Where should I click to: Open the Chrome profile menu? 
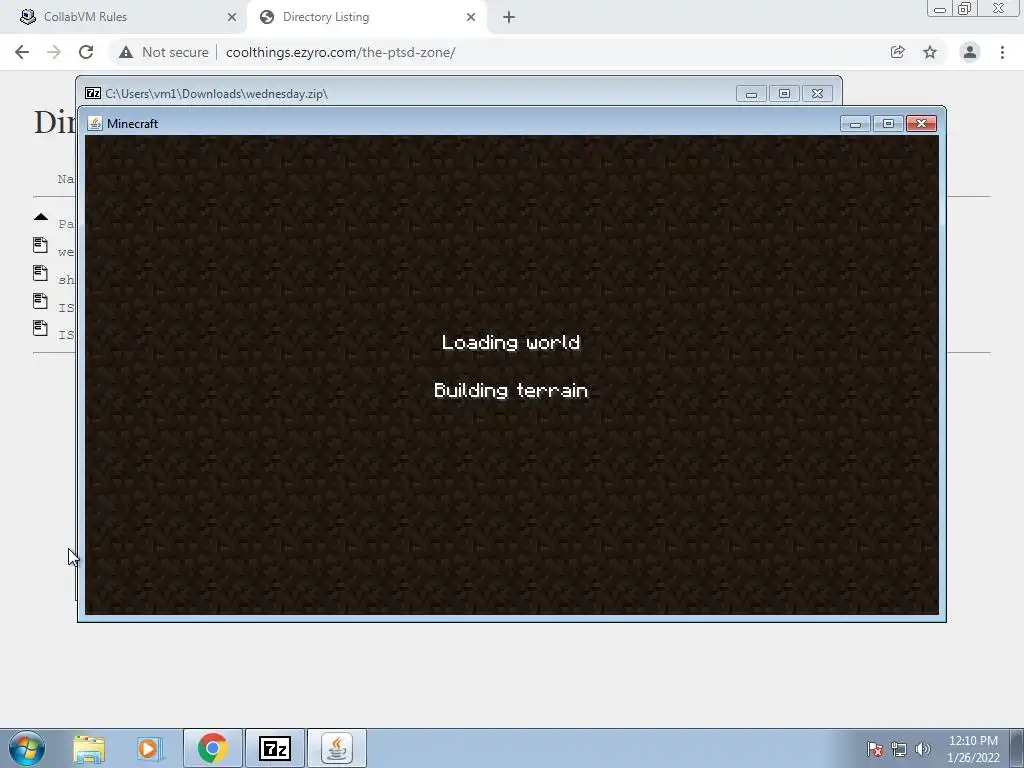(970, 52)
